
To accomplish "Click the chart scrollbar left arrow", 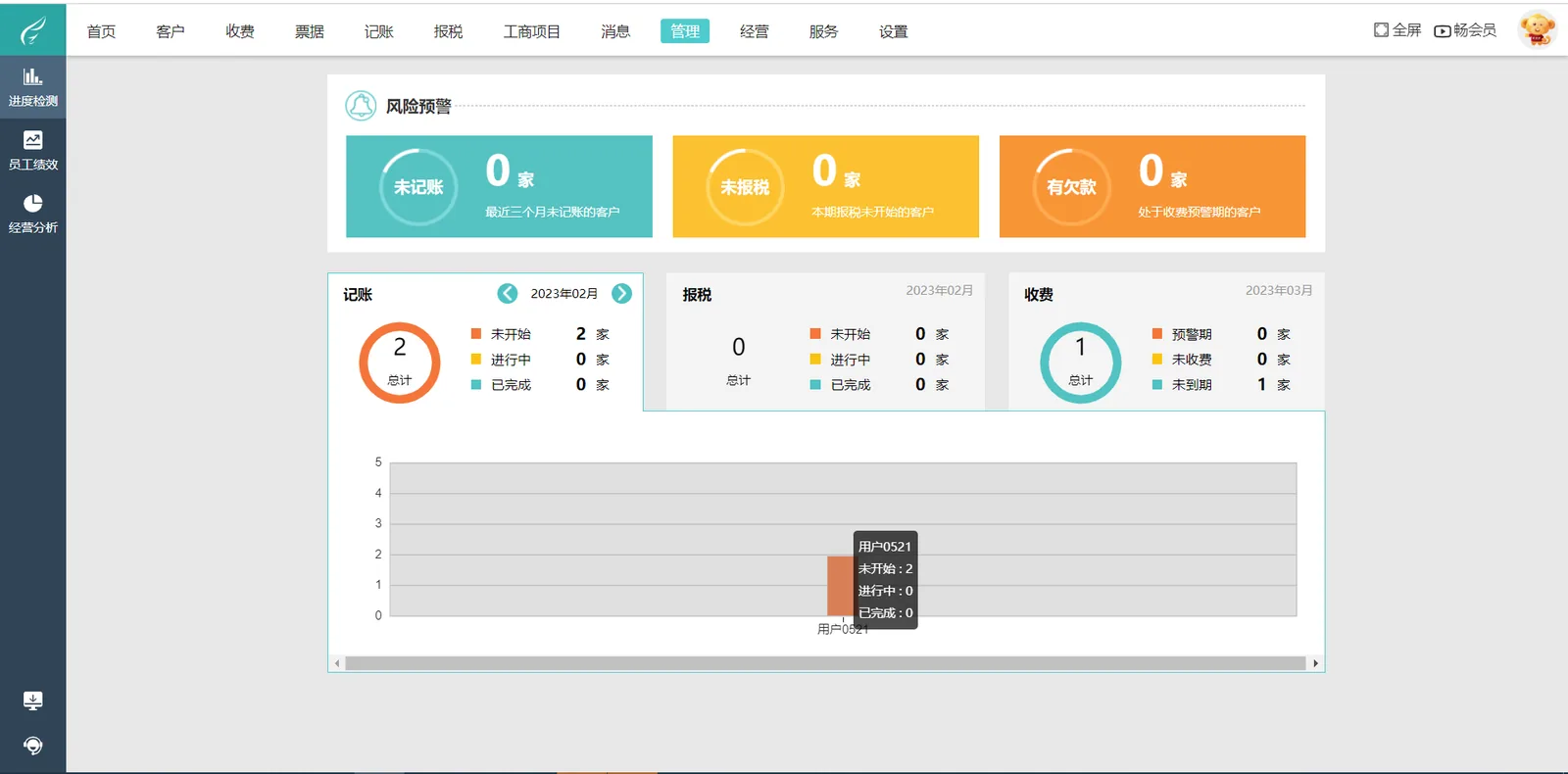I will coord(337,663).
